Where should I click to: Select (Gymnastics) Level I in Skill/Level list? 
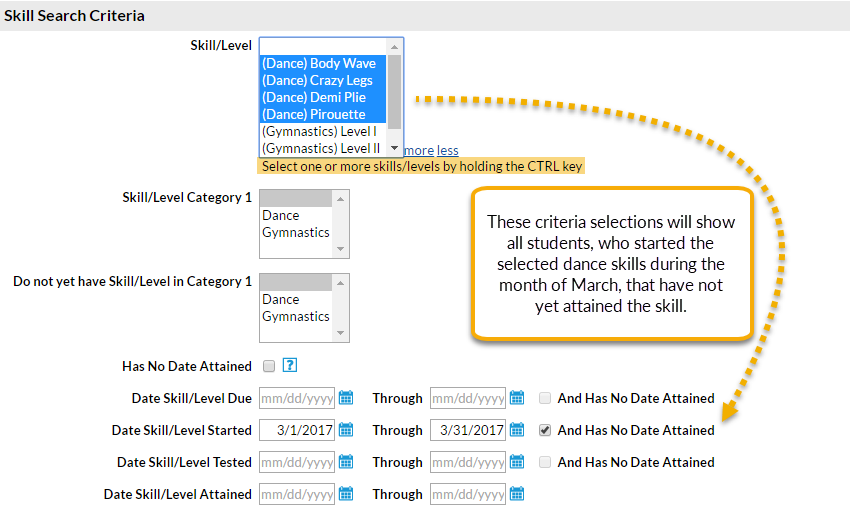coord(323,131)
